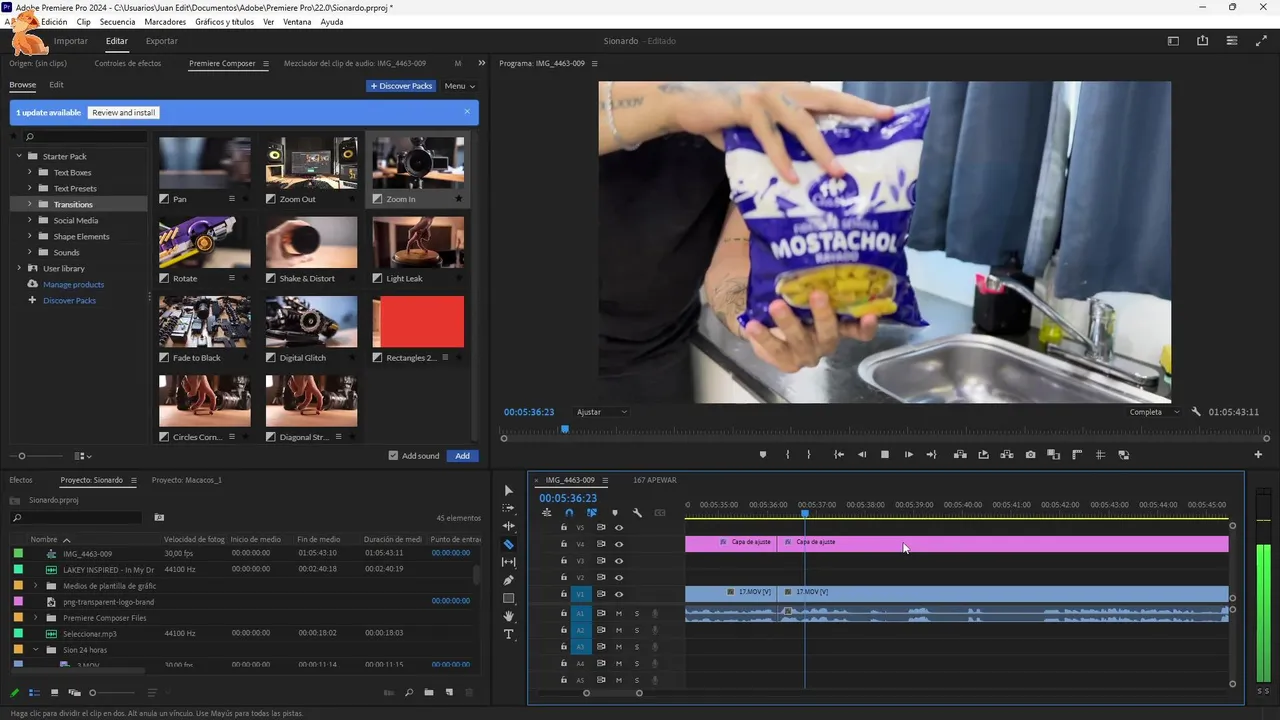The height and width of the screenshot is (720, 1280).
Task: Open the Completa playback resolution dropdown
Action: tap(1154, 412)
